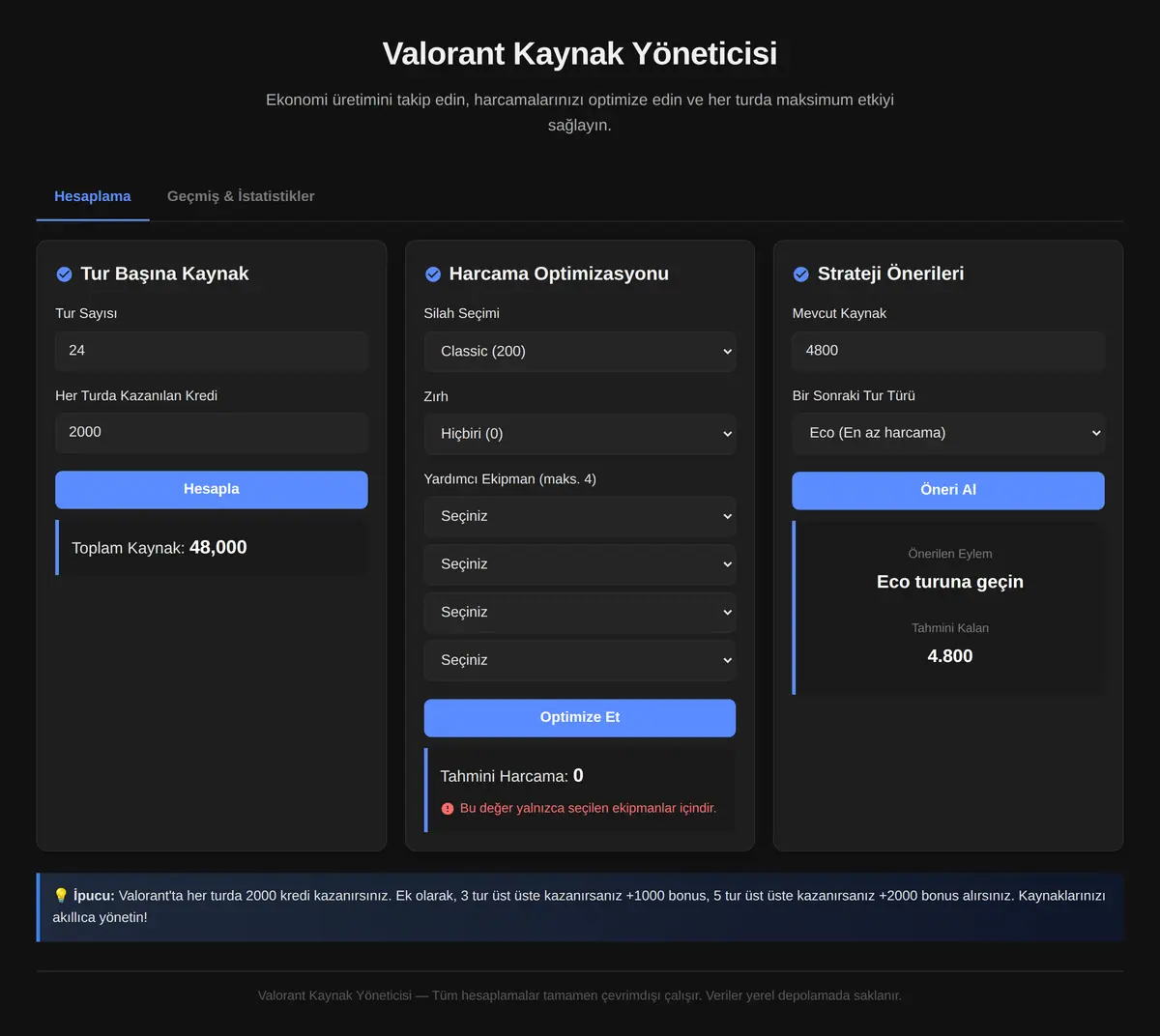
Task: Click the Yardımcı Ekipman (maks. 4) label
Action: point(509,479)
